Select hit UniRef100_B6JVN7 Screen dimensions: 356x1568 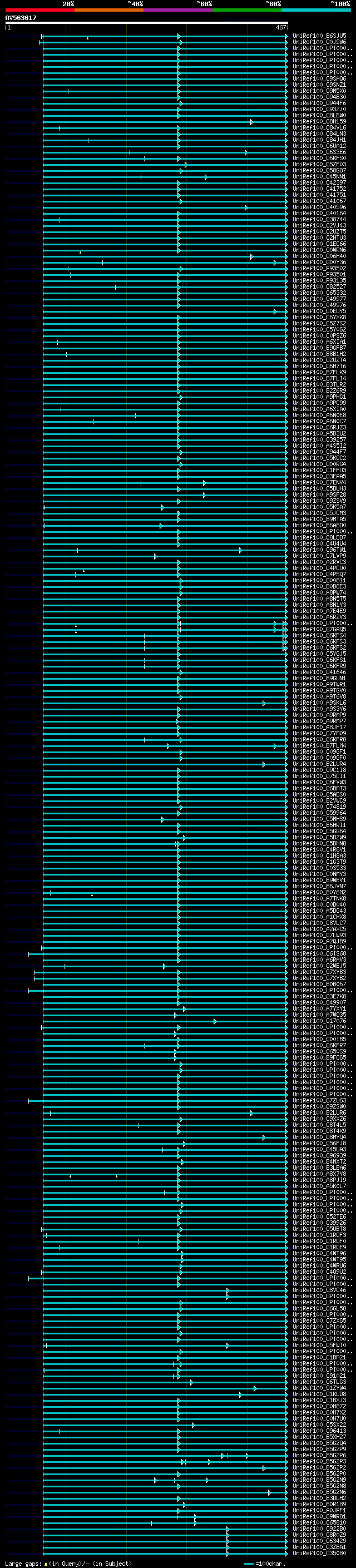tap(319, 886)
